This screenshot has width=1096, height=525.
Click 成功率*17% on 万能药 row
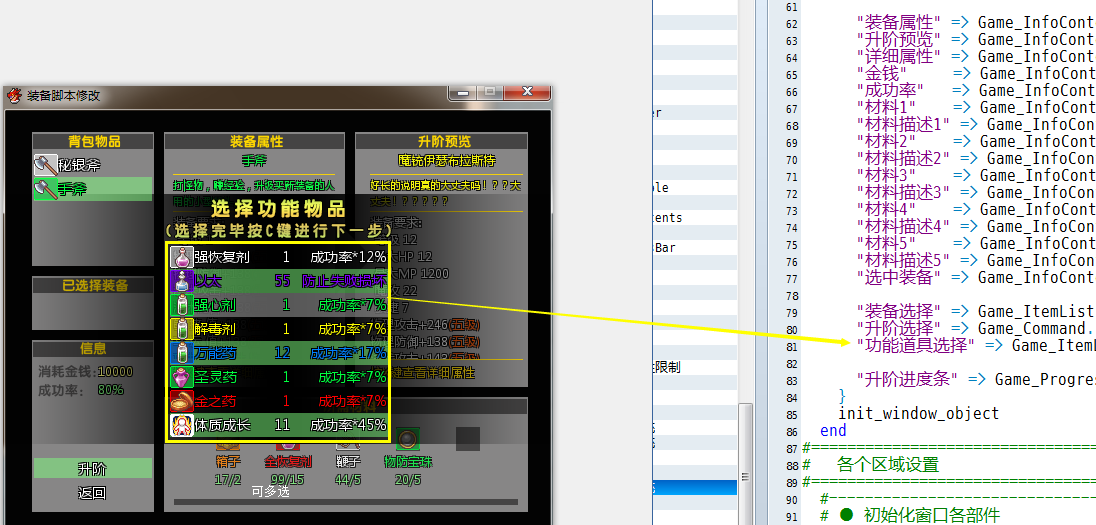coord(348,353)
